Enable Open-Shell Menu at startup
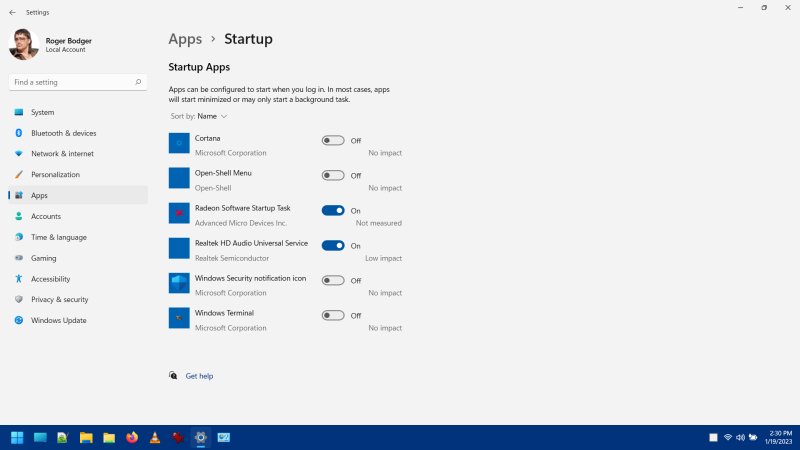The image size is (800, 450). click(x=333, y=176)
